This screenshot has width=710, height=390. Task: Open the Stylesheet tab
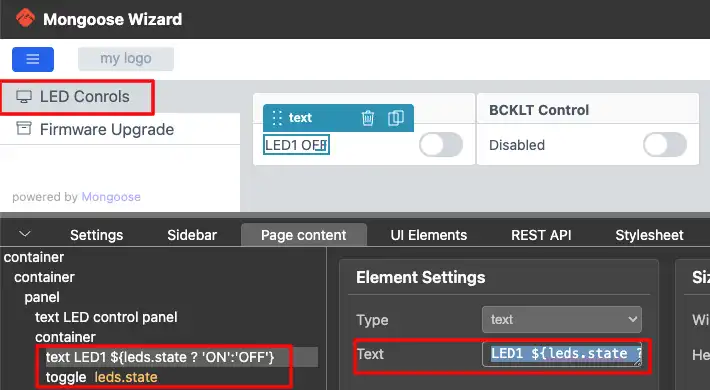[x=649, y=235]
